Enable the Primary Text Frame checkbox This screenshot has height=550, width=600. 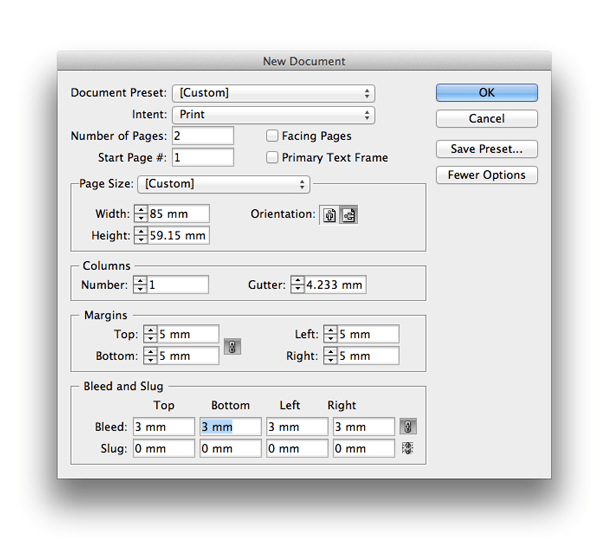[x=272, y=157]
